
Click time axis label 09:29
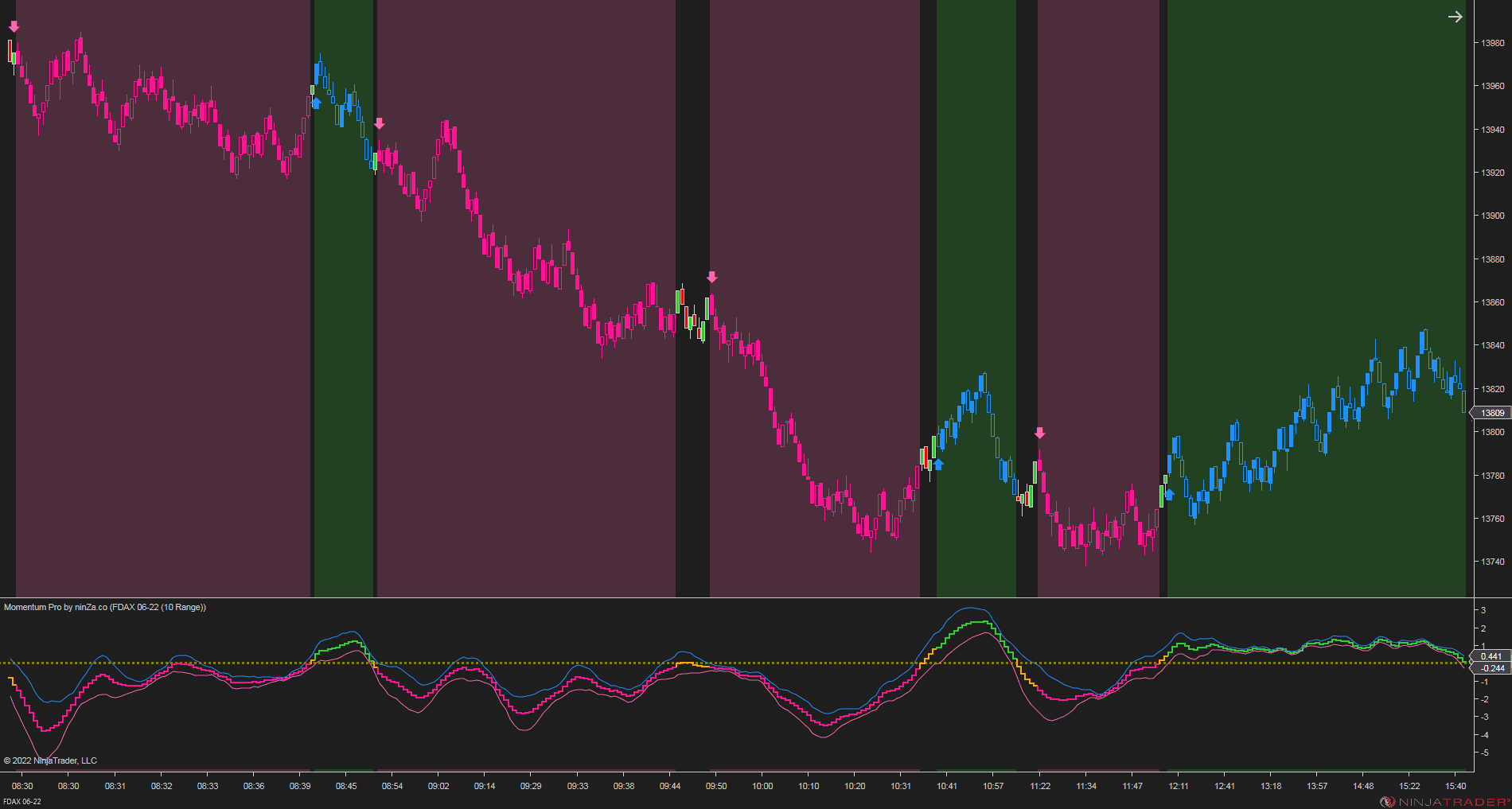point(531,786)
